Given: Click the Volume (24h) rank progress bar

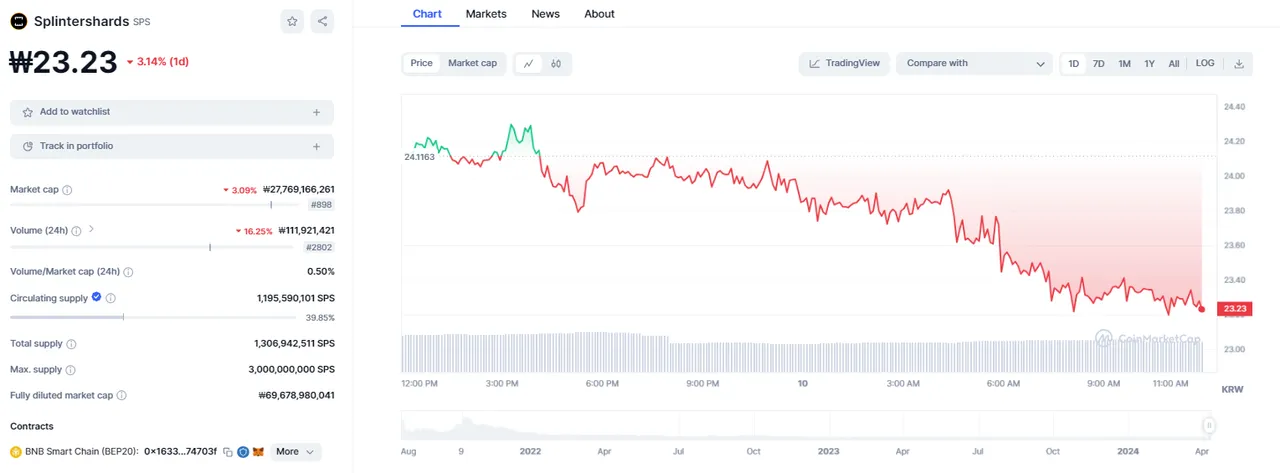Looking at the screenshot, I should pyautogui.click(x=153, y=247).
